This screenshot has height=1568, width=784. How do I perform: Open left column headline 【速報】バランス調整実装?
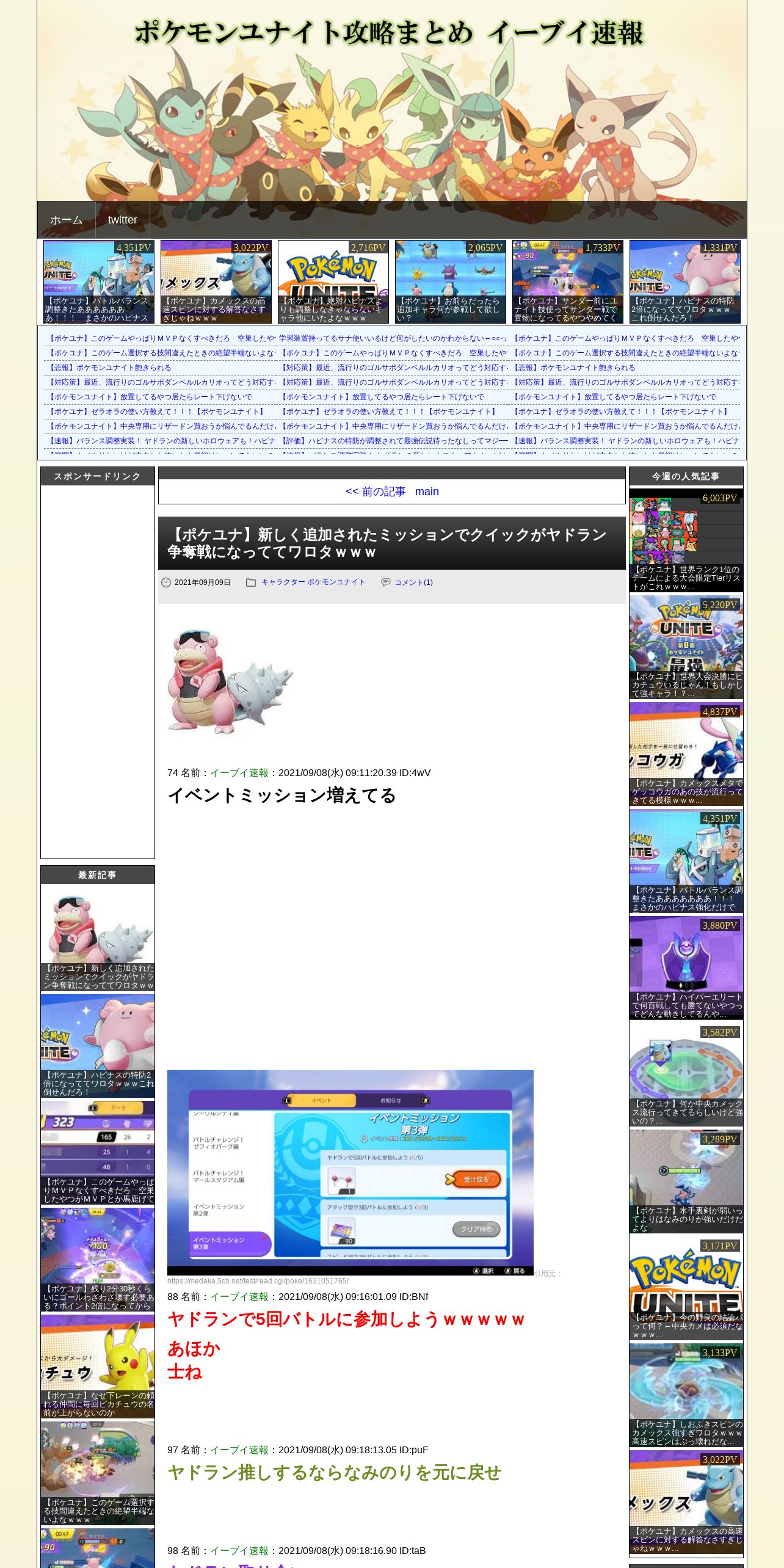(x=161, y=441)
